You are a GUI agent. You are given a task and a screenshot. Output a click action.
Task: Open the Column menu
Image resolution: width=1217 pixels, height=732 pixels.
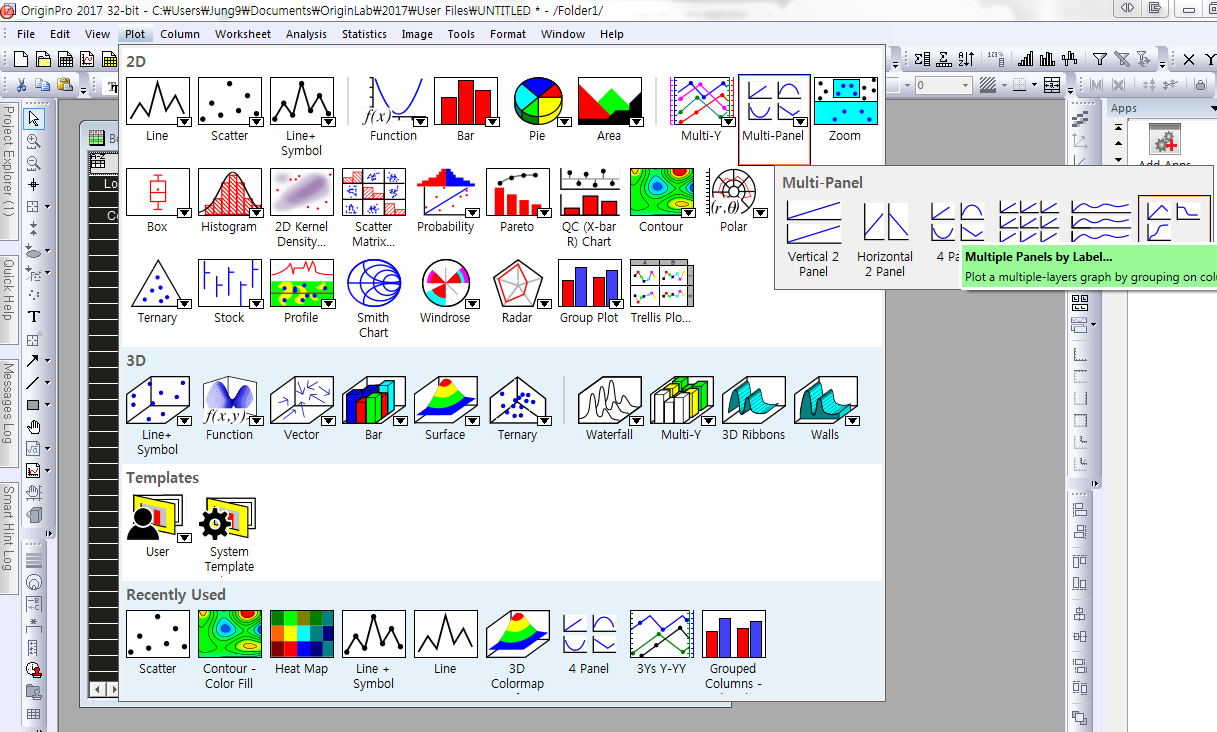click(x=180, y=34)
